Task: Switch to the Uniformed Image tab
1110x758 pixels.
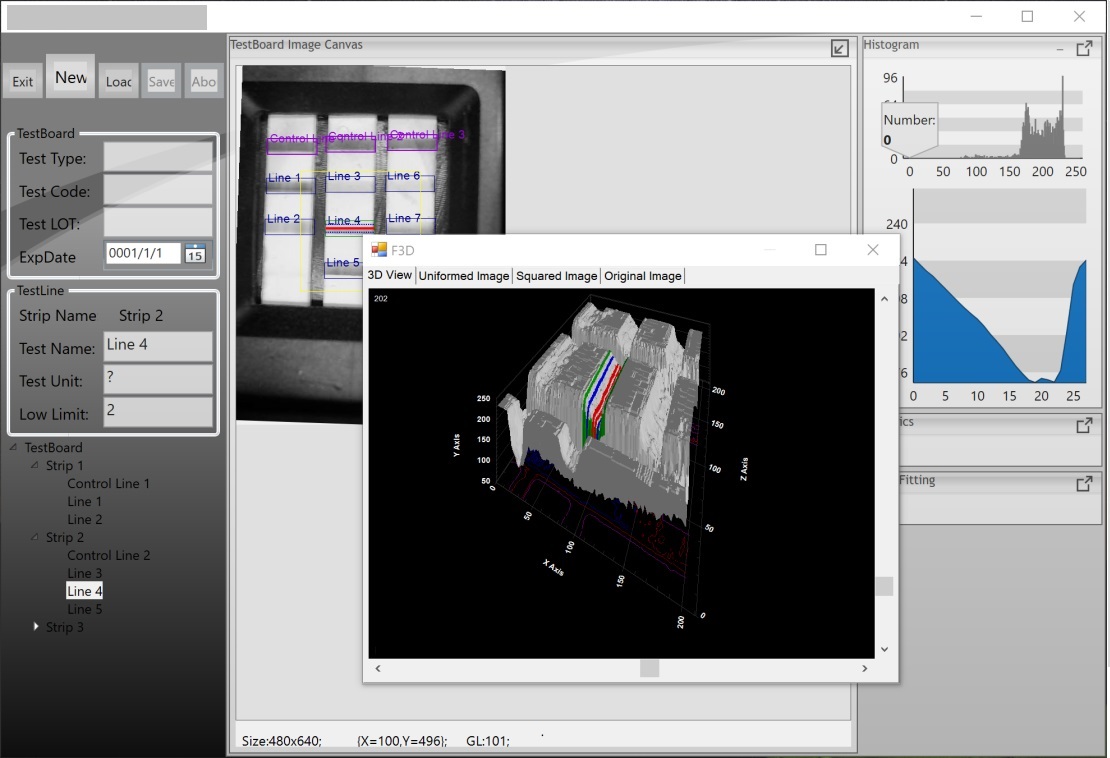Action: pos(463,276)
